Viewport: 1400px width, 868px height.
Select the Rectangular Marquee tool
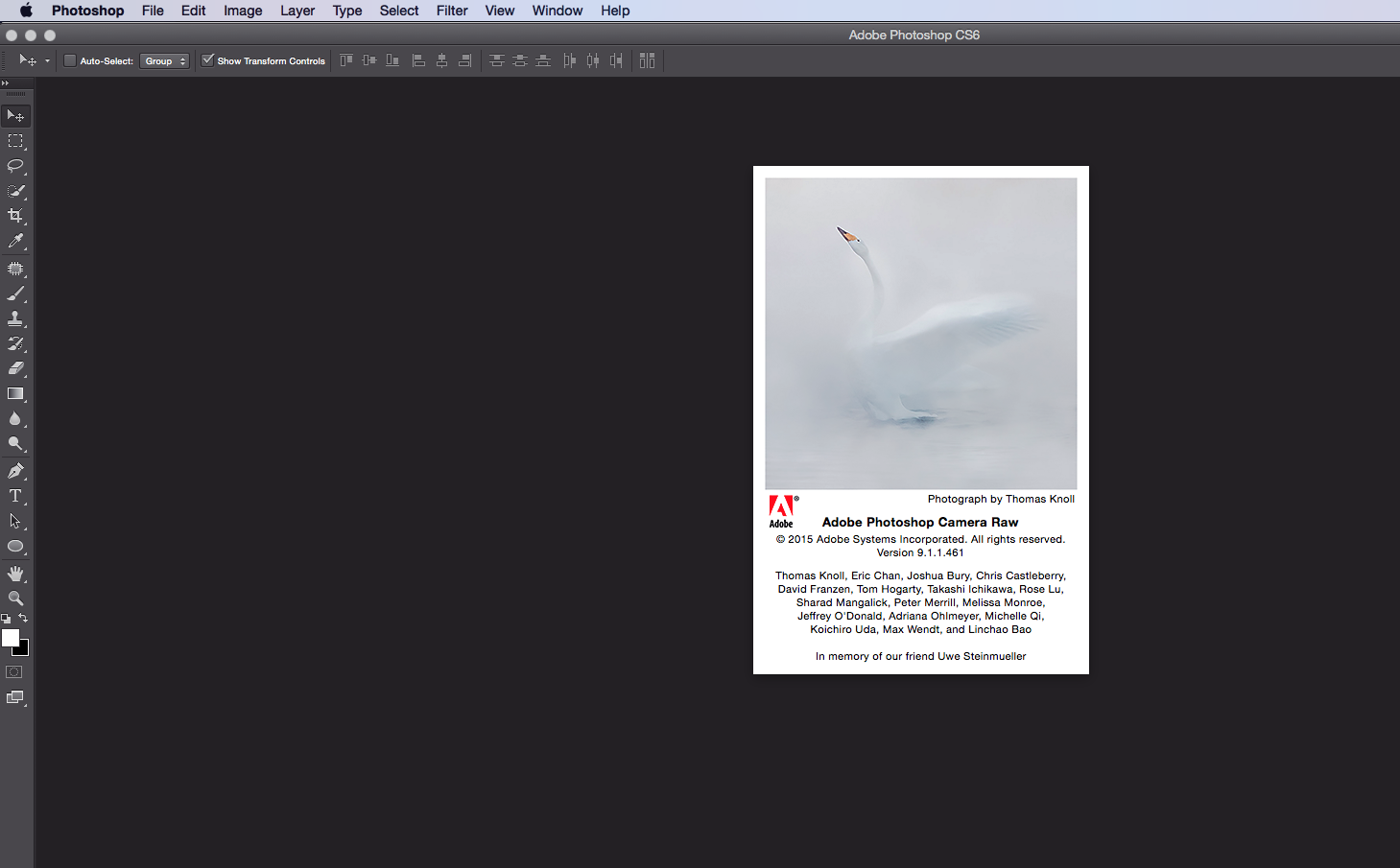pyautogui.click(x=15, y=141)
